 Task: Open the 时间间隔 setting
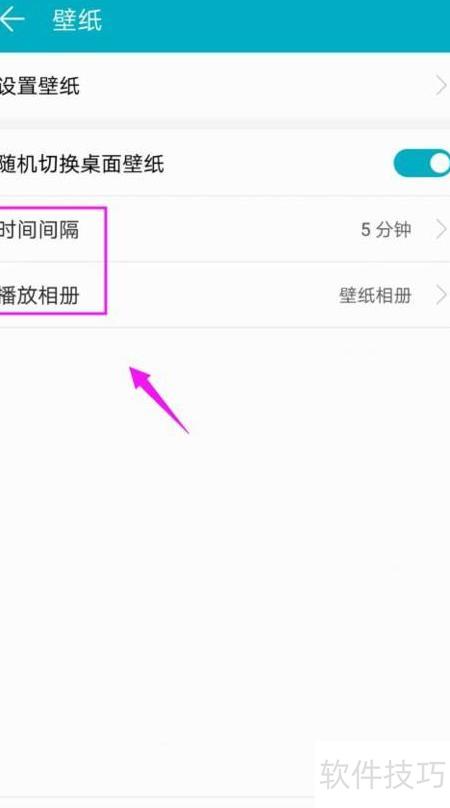point(225,229)
